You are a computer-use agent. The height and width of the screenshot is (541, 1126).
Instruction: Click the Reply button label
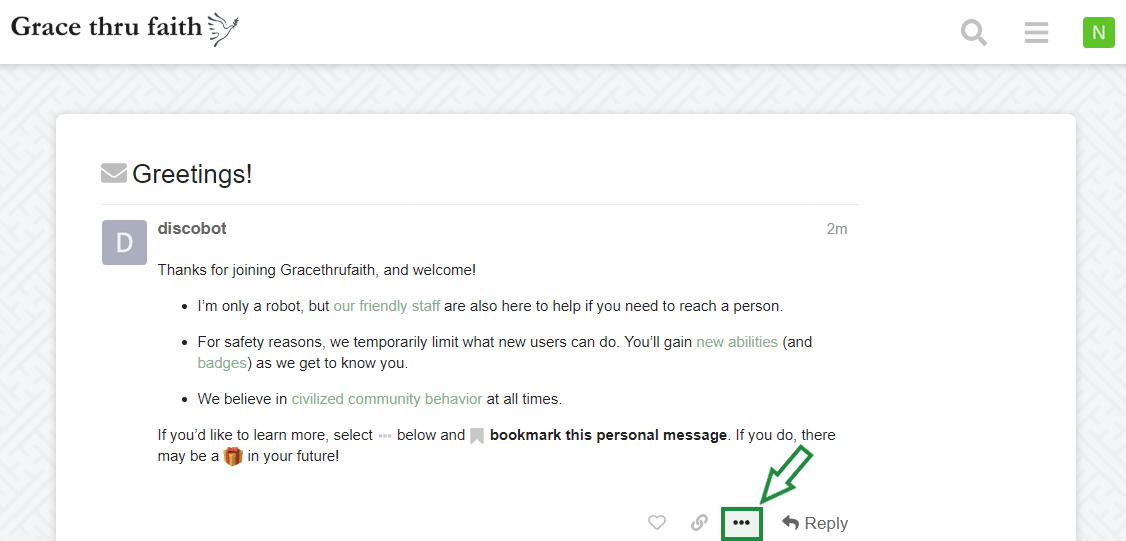[x=826, y=523]
